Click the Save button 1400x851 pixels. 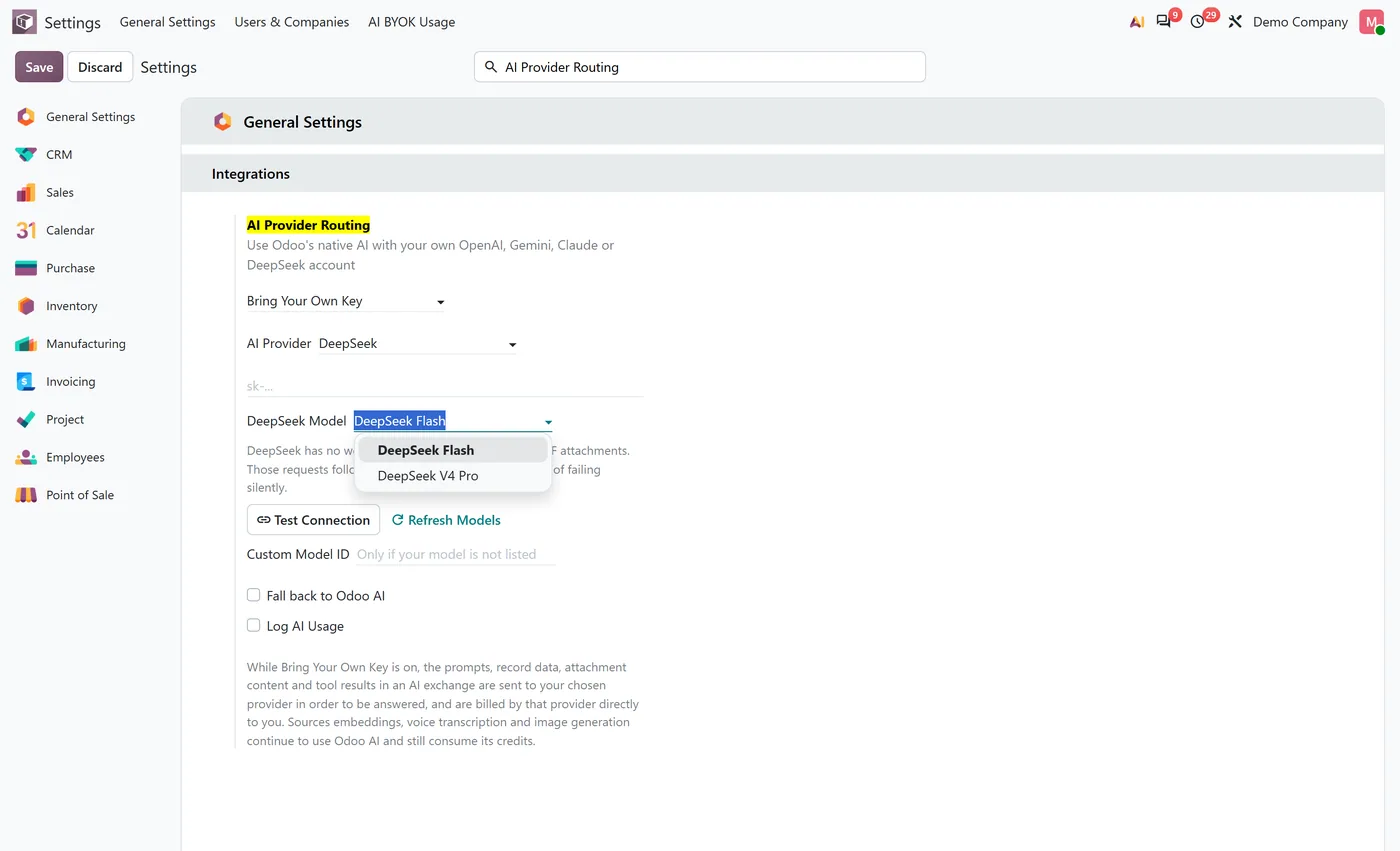pyautogui.click(x=39, y=67)
